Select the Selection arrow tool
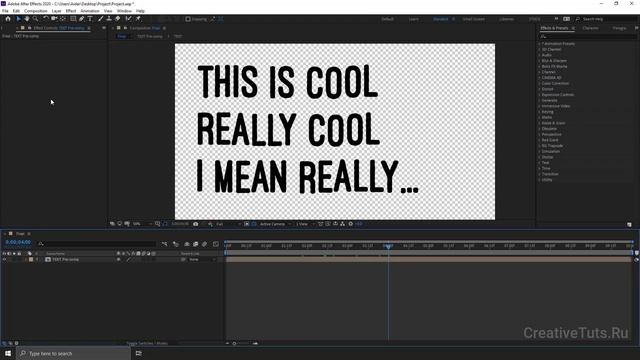 [18, 19]
